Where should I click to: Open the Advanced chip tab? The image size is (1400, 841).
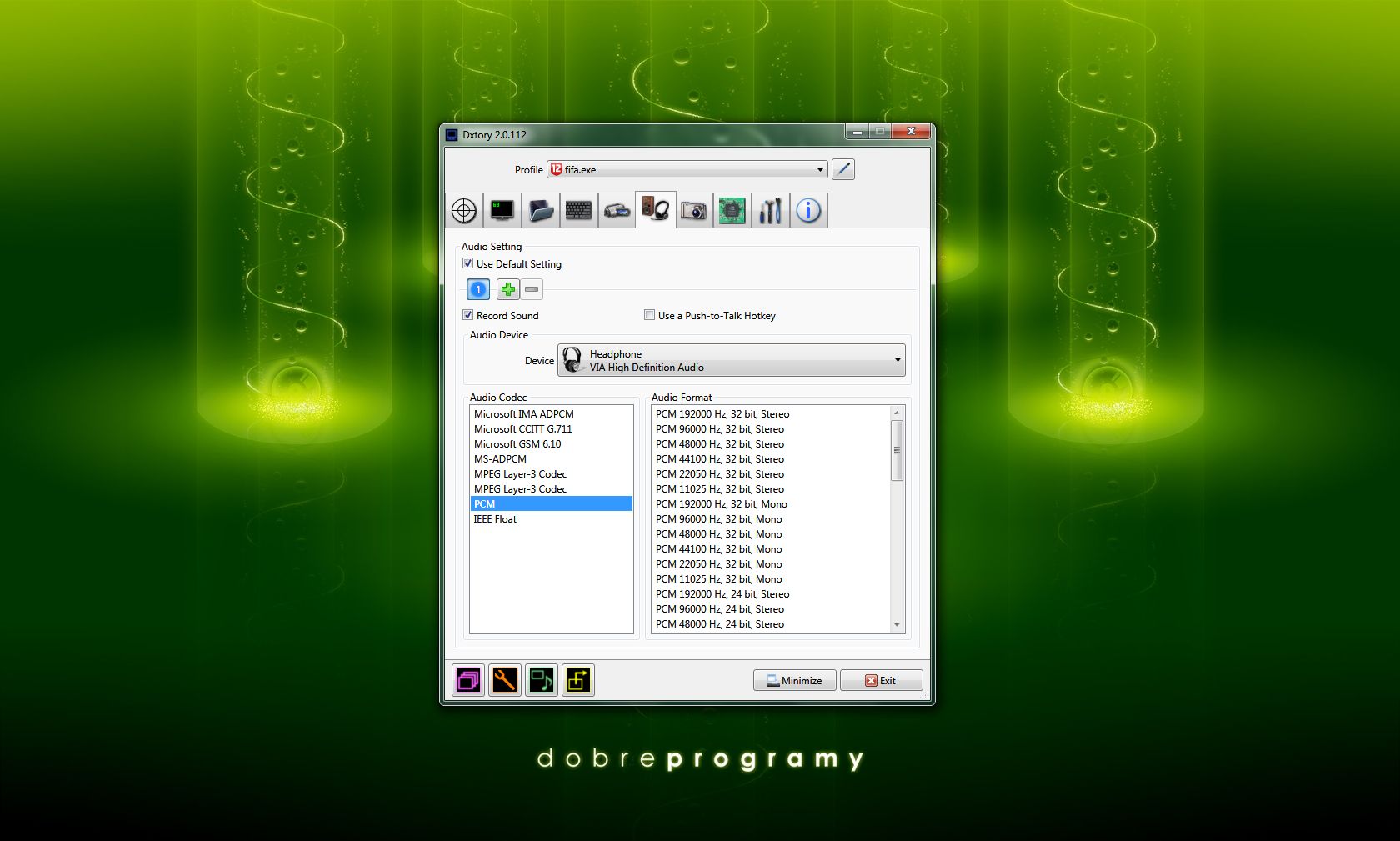[732, 211]
